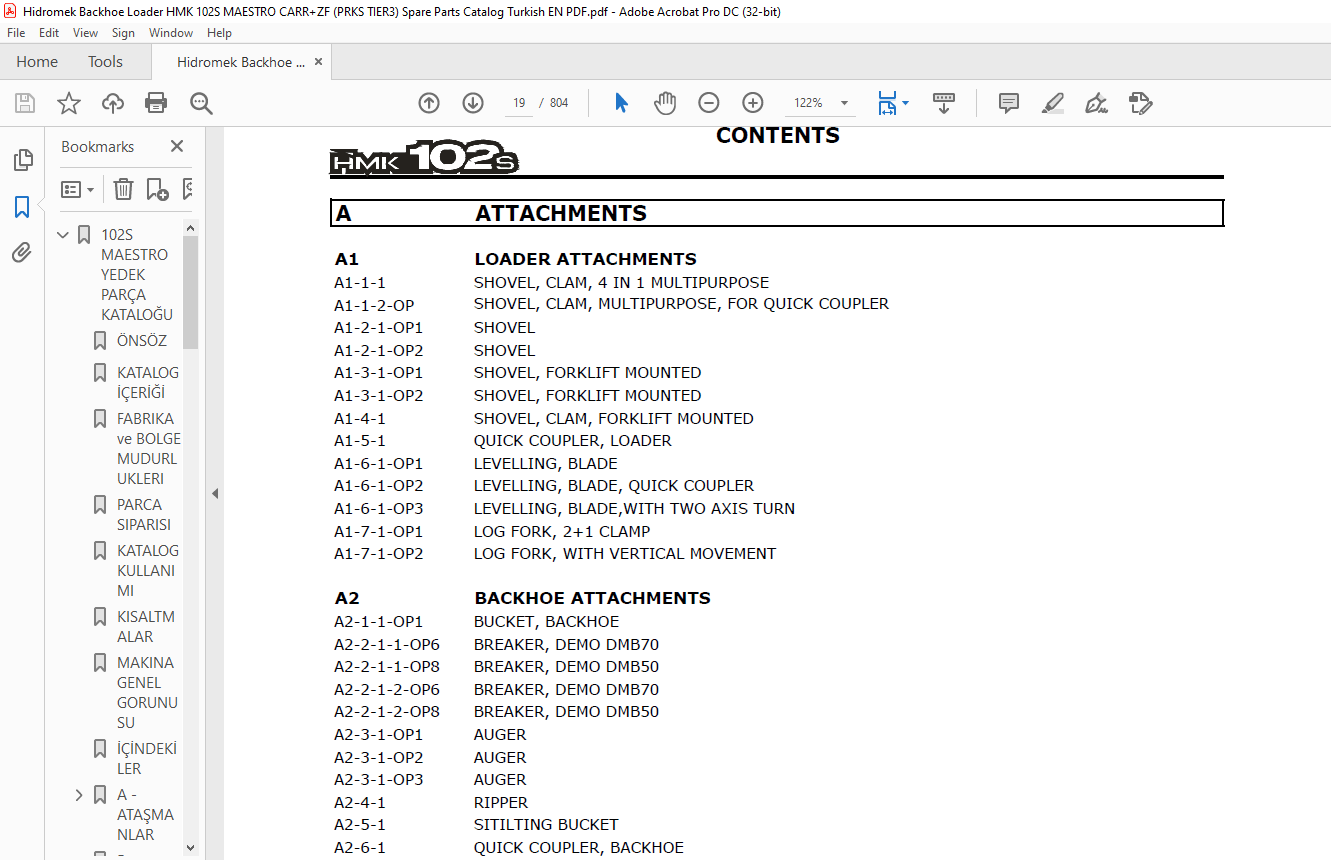Click the A2-1-1-OP1 BUCKET, BACKHOE entry
Viewport: 1331px width, 860px height.
point(476,622)
